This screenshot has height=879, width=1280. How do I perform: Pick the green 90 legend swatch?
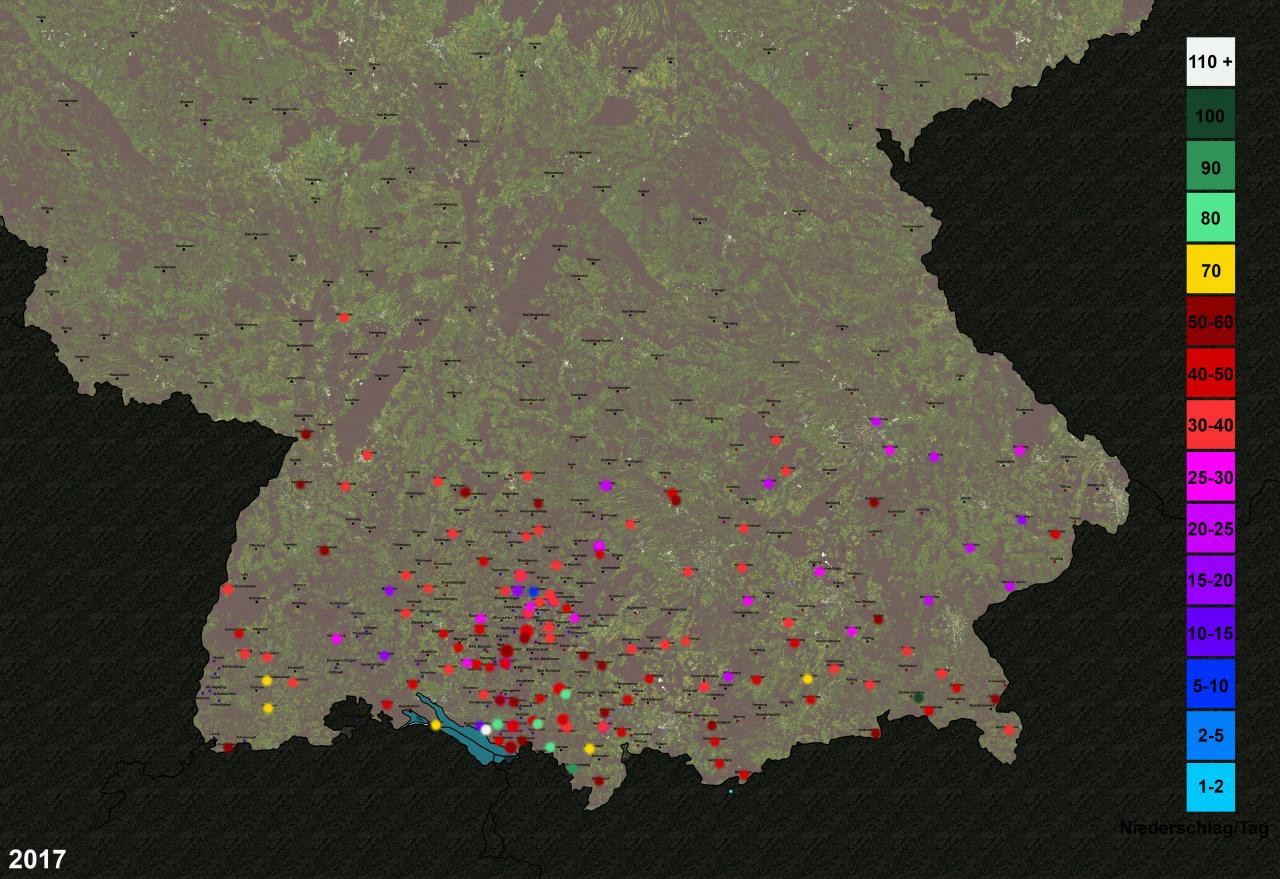(1210, 167)
